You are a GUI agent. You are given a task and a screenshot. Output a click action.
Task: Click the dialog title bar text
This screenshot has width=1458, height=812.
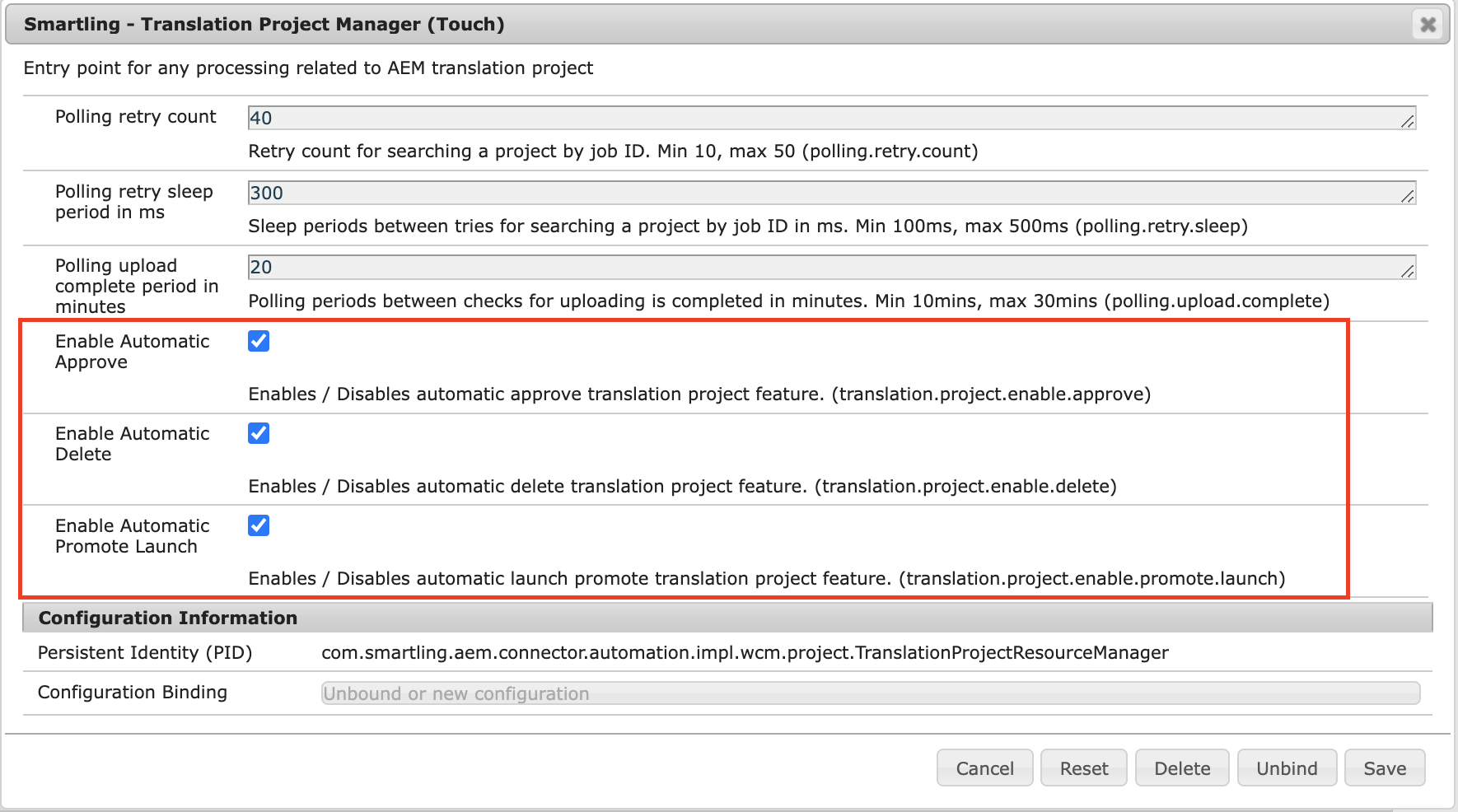click(264, 25)
